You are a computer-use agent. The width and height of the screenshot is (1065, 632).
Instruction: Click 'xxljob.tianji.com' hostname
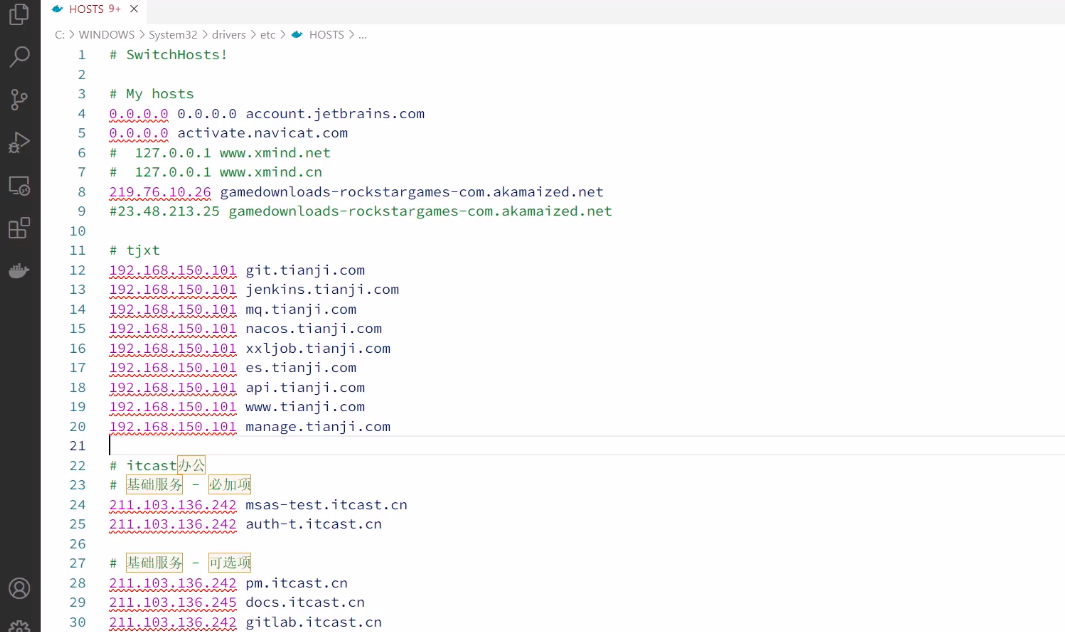point(318,348)
